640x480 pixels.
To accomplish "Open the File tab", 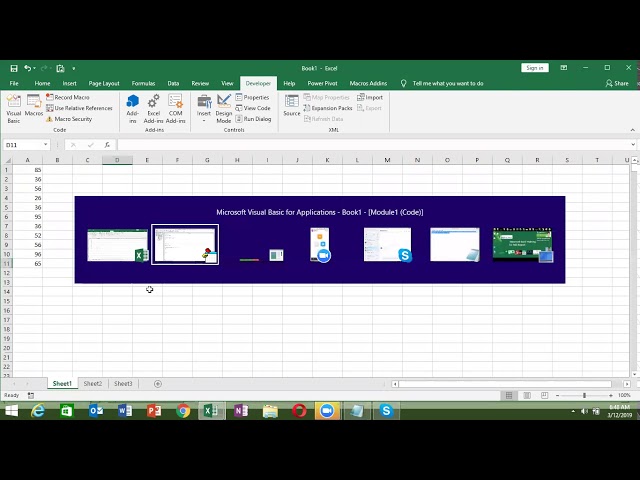I will pos(14,83).
